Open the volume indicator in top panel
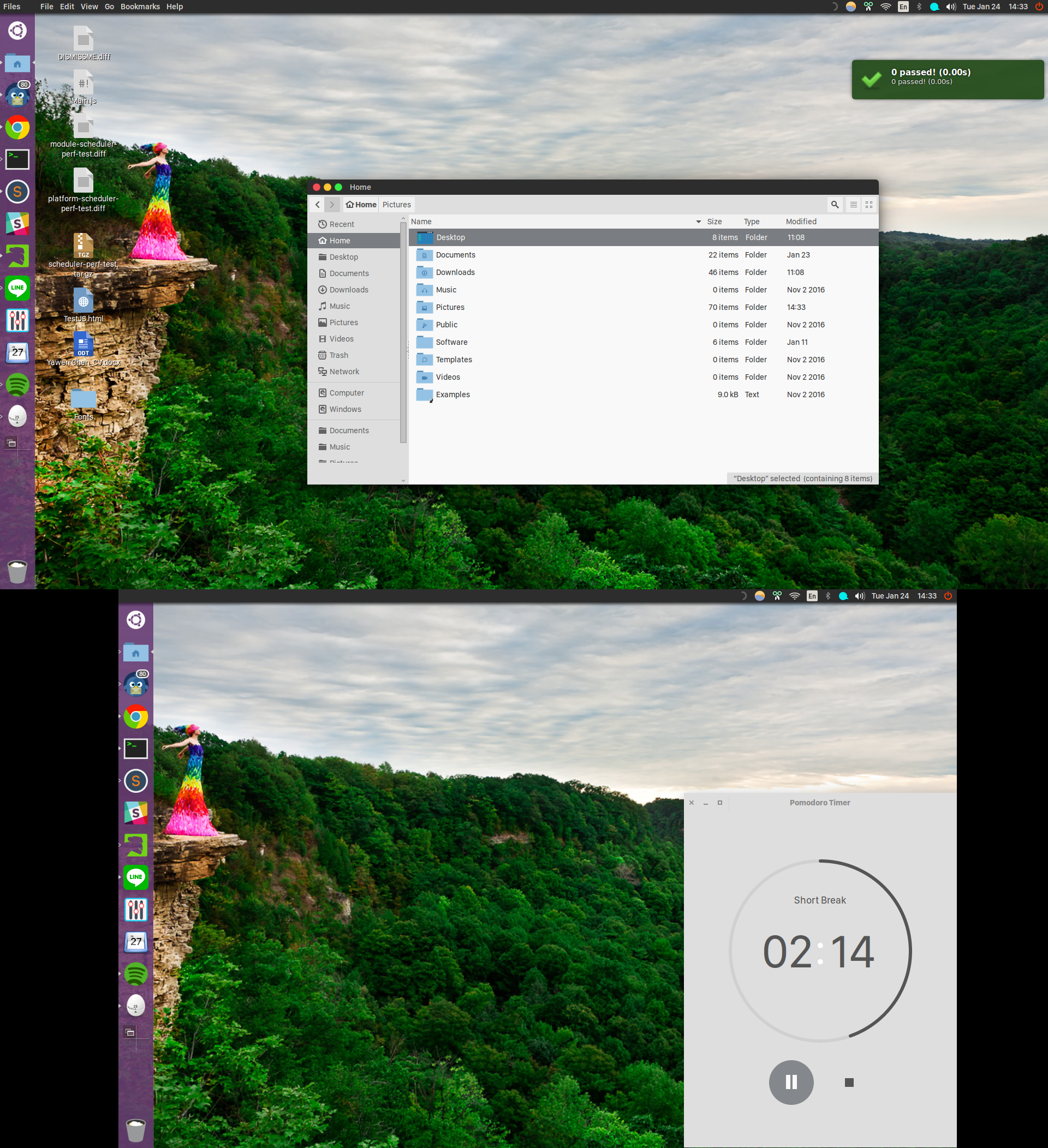Viewport: 1048px width, 1148px height. [x=951, y=7]
